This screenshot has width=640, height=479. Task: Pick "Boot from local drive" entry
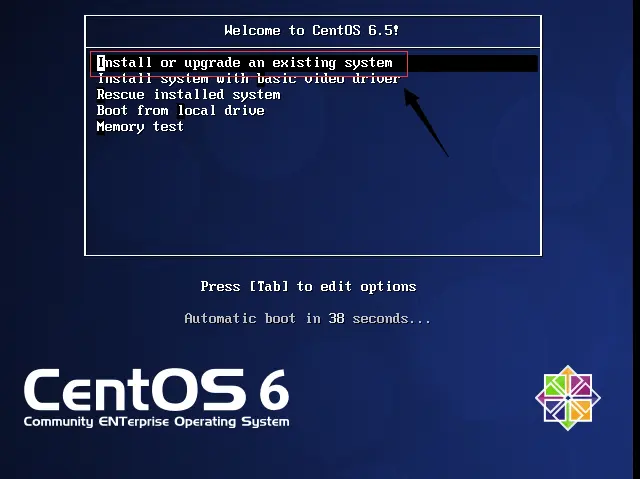tap(180, 111)
